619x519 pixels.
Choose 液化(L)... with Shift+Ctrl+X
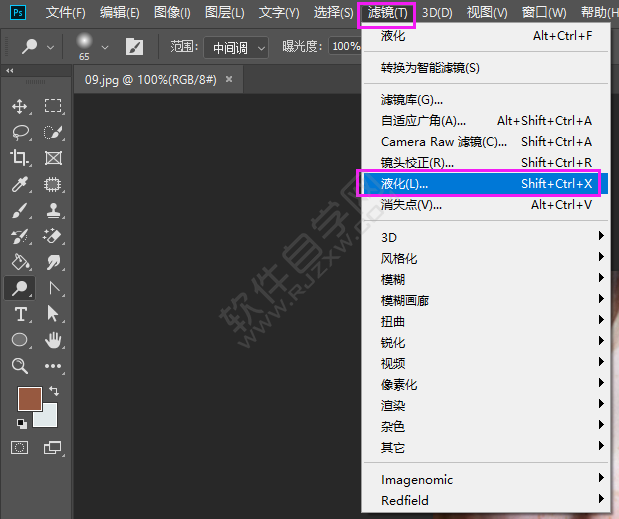[486, 184]
